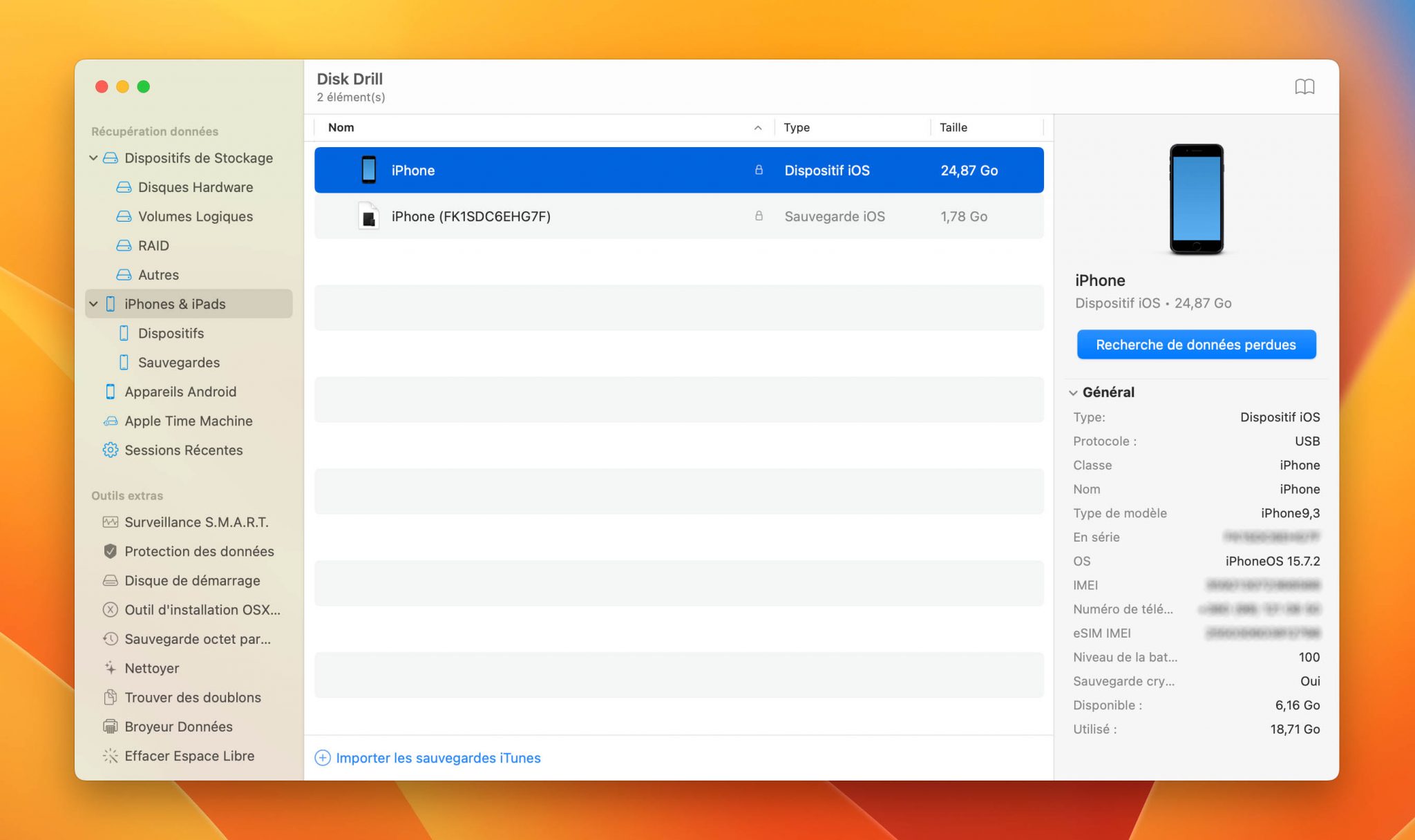
Task: Select Volumes Logiques in the sidebar
Action: pos(196,216)
